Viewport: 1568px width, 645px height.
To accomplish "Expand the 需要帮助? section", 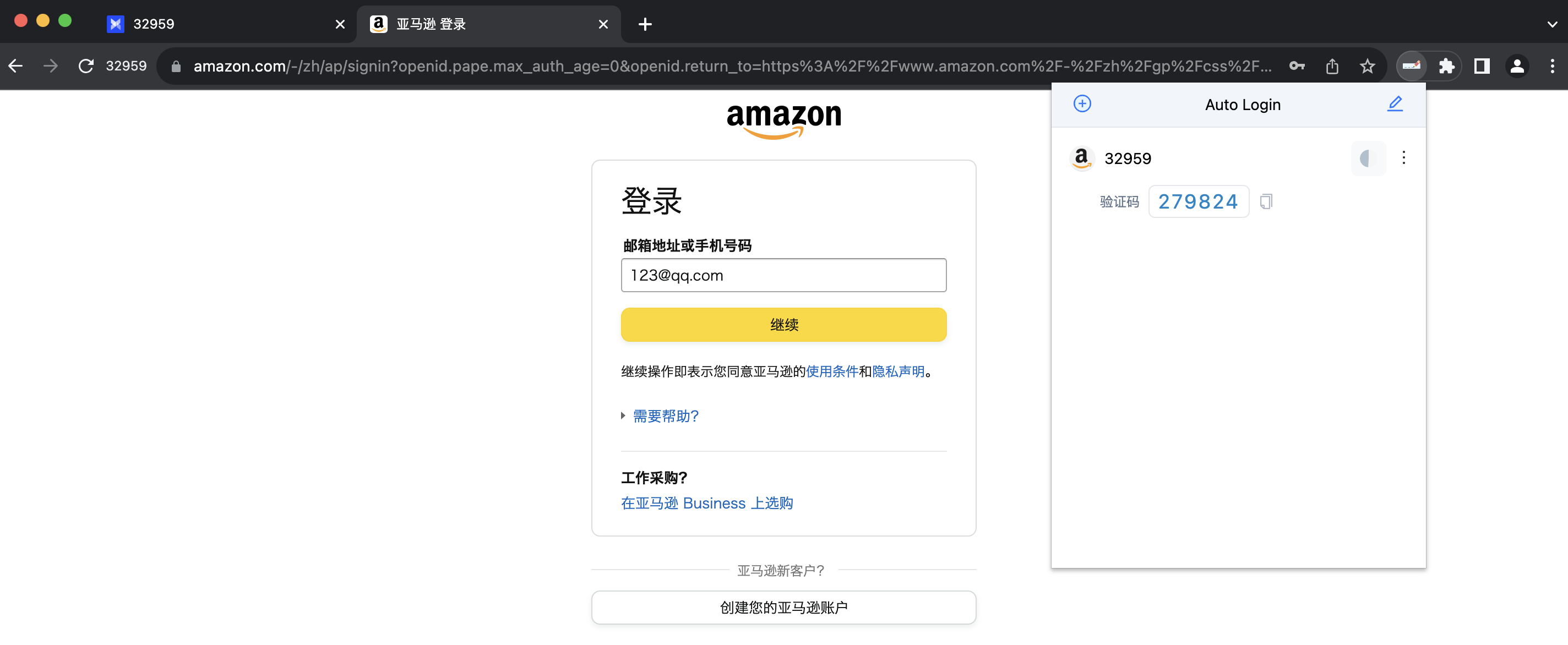I will 665,416.
